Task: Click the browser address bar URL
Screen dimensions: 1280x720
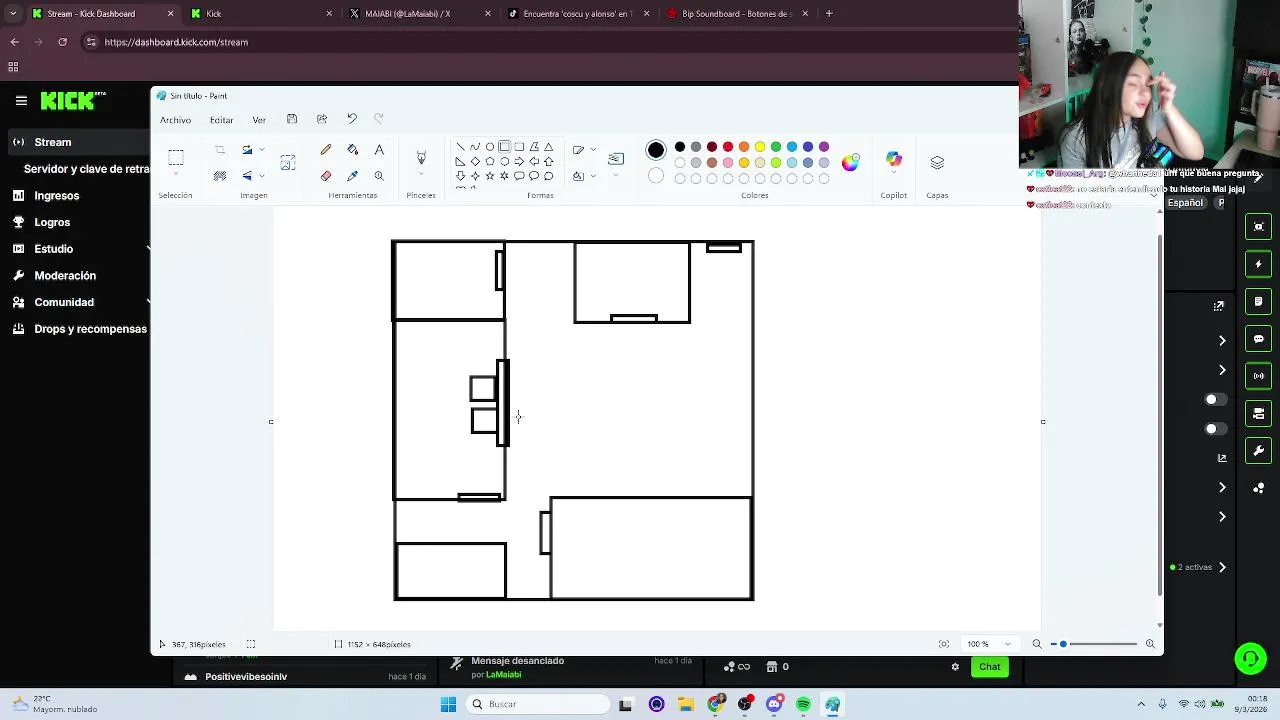Action: tap(176, 42)
